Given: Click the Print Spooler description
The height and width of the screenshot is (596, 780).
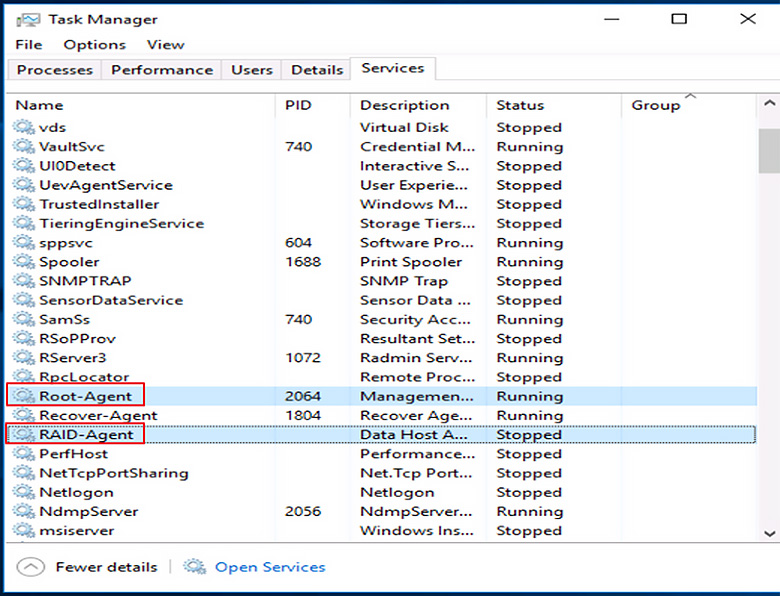Looking at the screenshot, I should (x=411, y=262).
